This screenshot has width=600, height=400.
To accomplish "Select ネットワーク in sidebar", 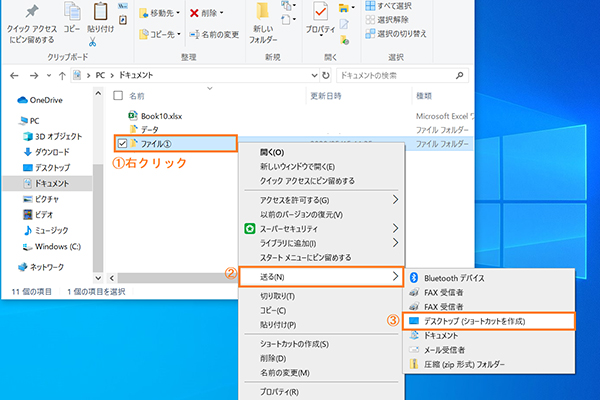I will click(41, 267).
